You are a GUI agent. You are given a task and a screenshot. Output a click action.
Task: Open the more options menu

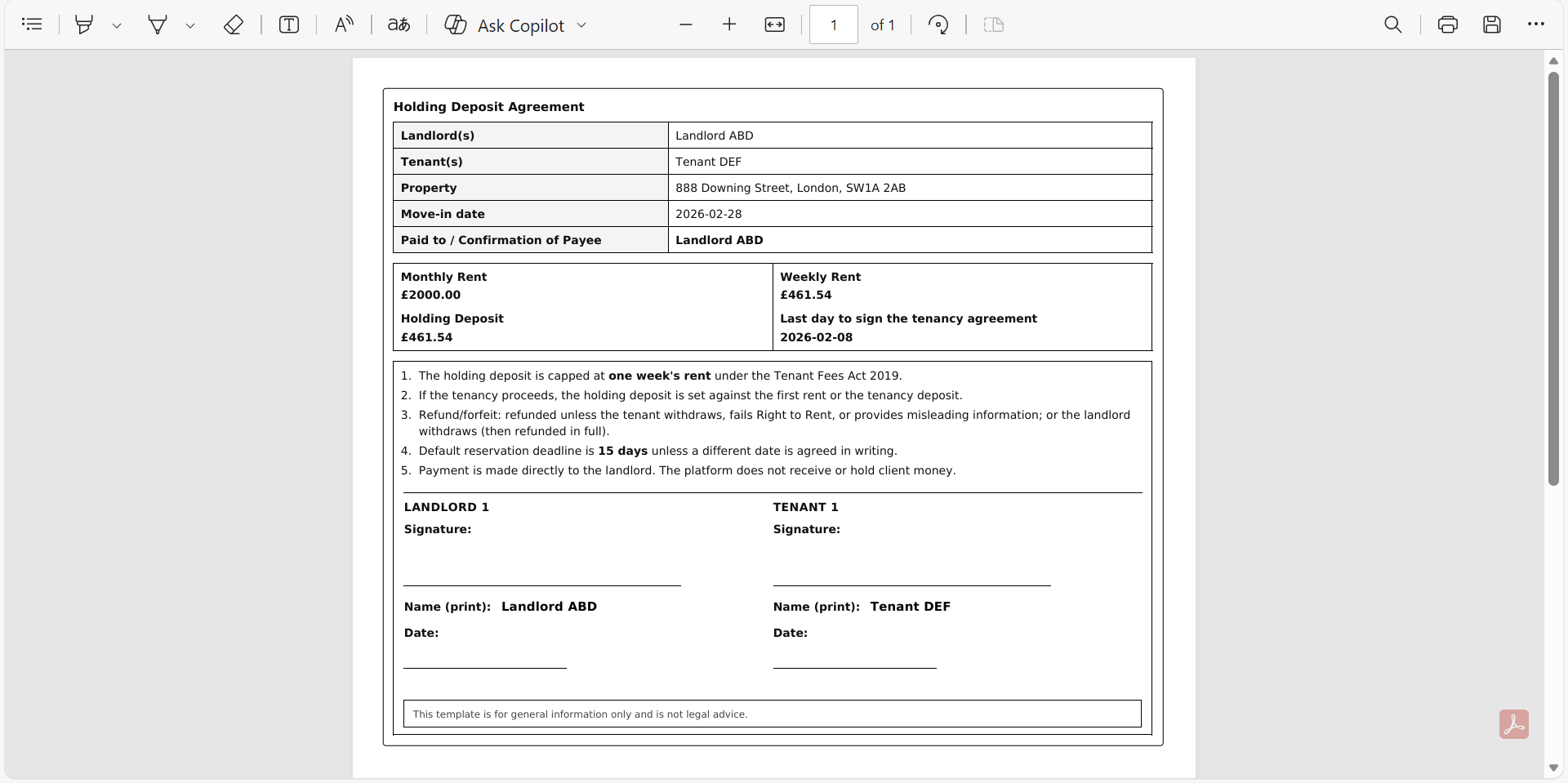click(1536, 24)
